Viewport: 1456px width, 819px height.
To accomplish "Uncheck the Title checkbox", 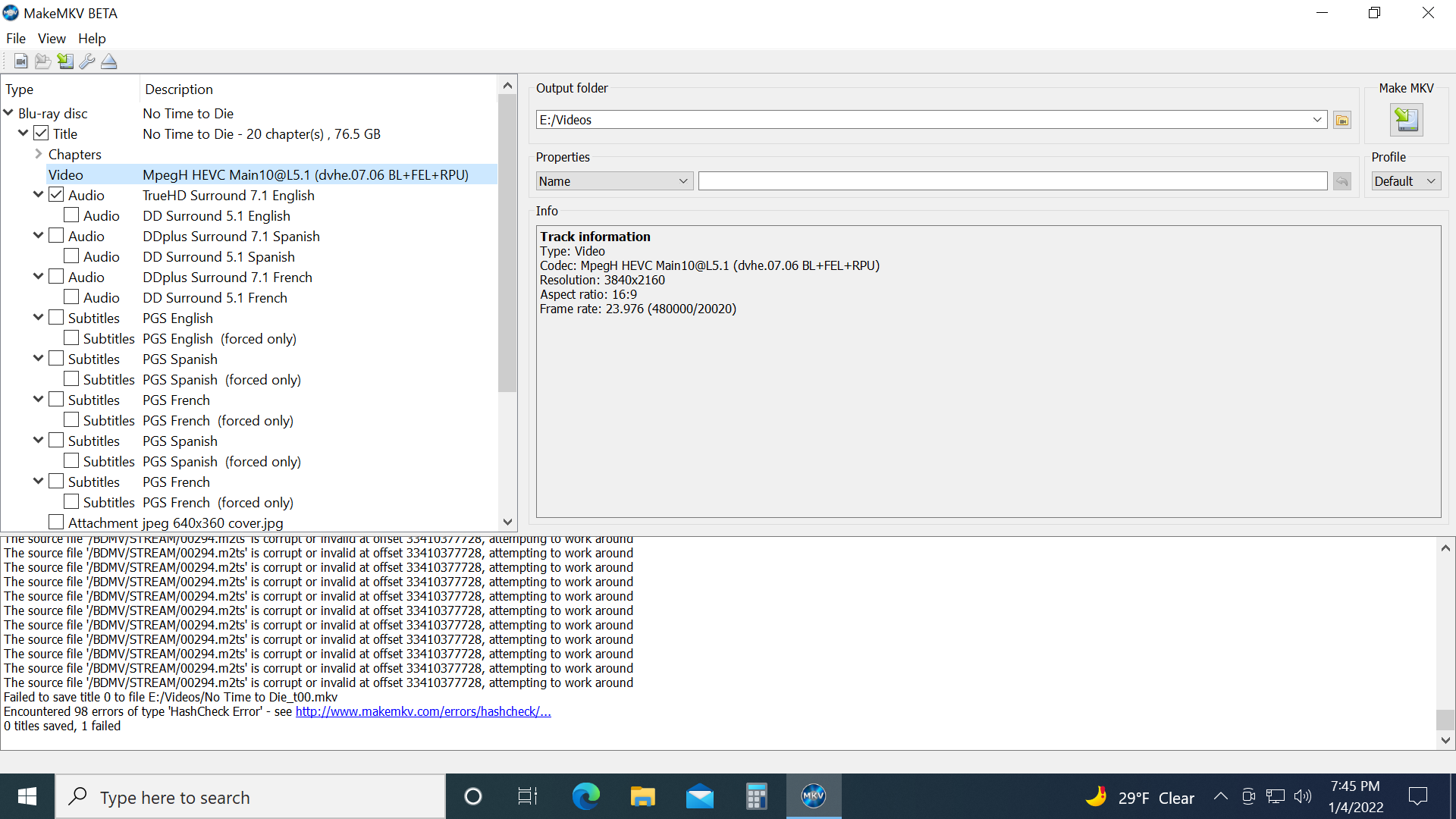I will (x=41, y=133).
